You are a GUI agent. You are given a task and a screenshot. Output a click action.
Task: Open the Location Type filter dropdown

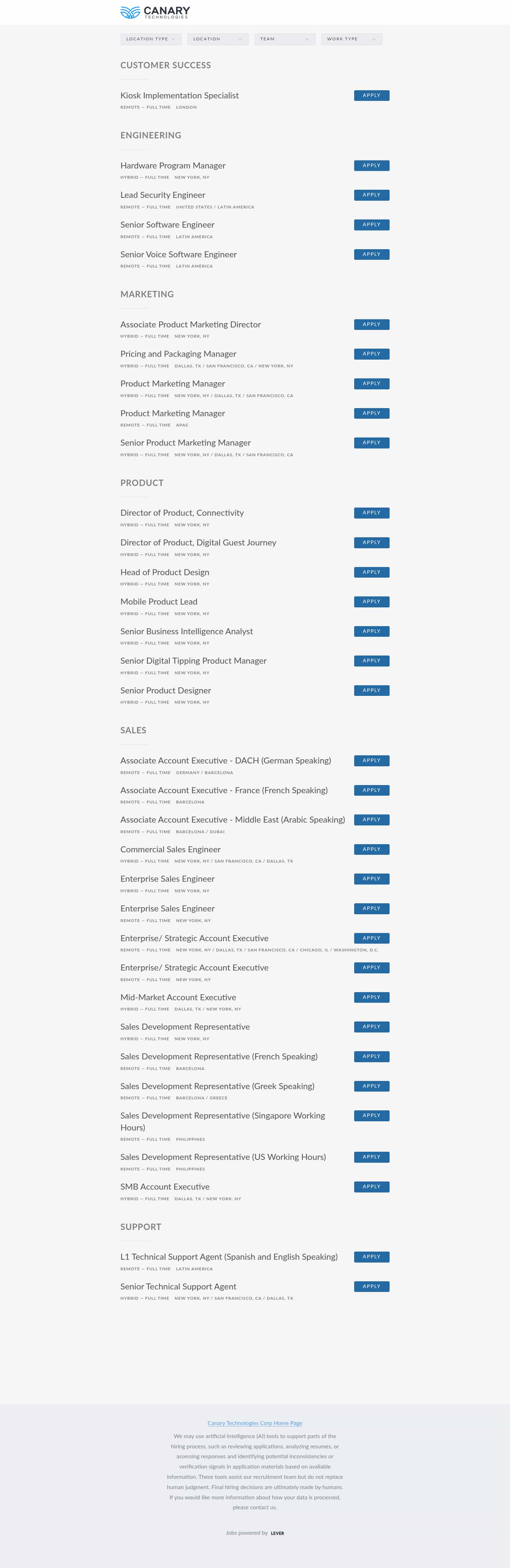click(x=151, y=39)
